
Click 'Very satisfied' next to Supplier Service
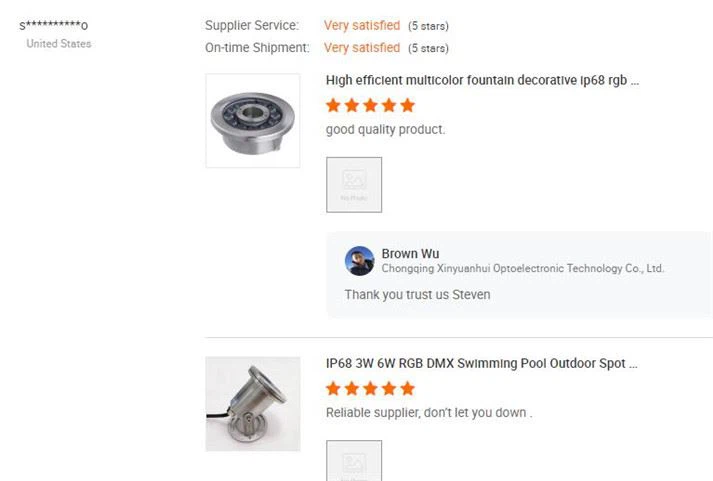coord(362,25)
